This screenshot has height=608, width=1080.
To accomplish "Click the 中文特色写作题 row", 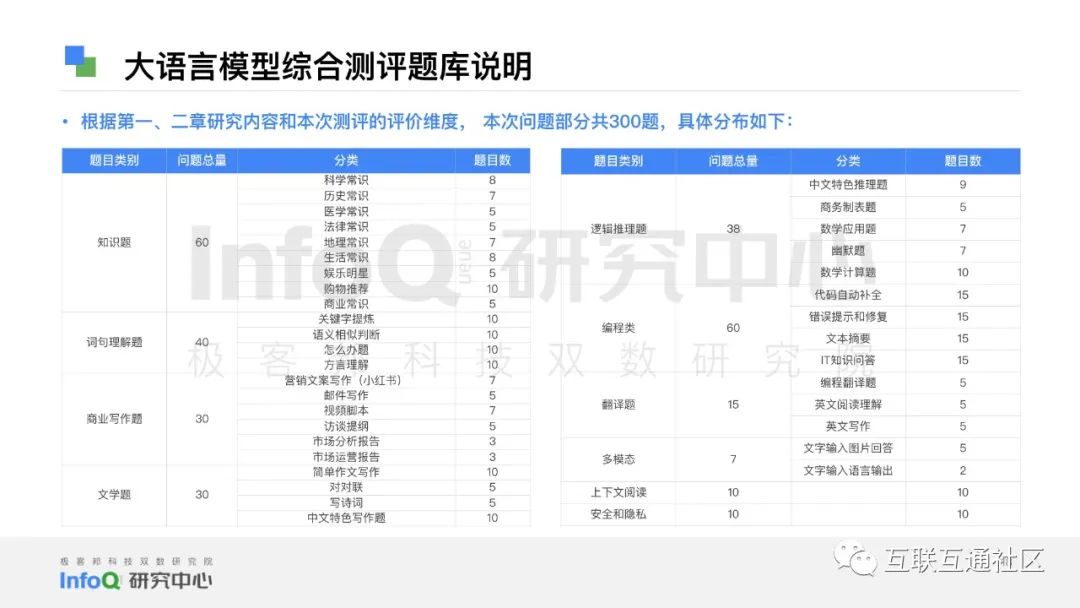I will click(384, 518).
